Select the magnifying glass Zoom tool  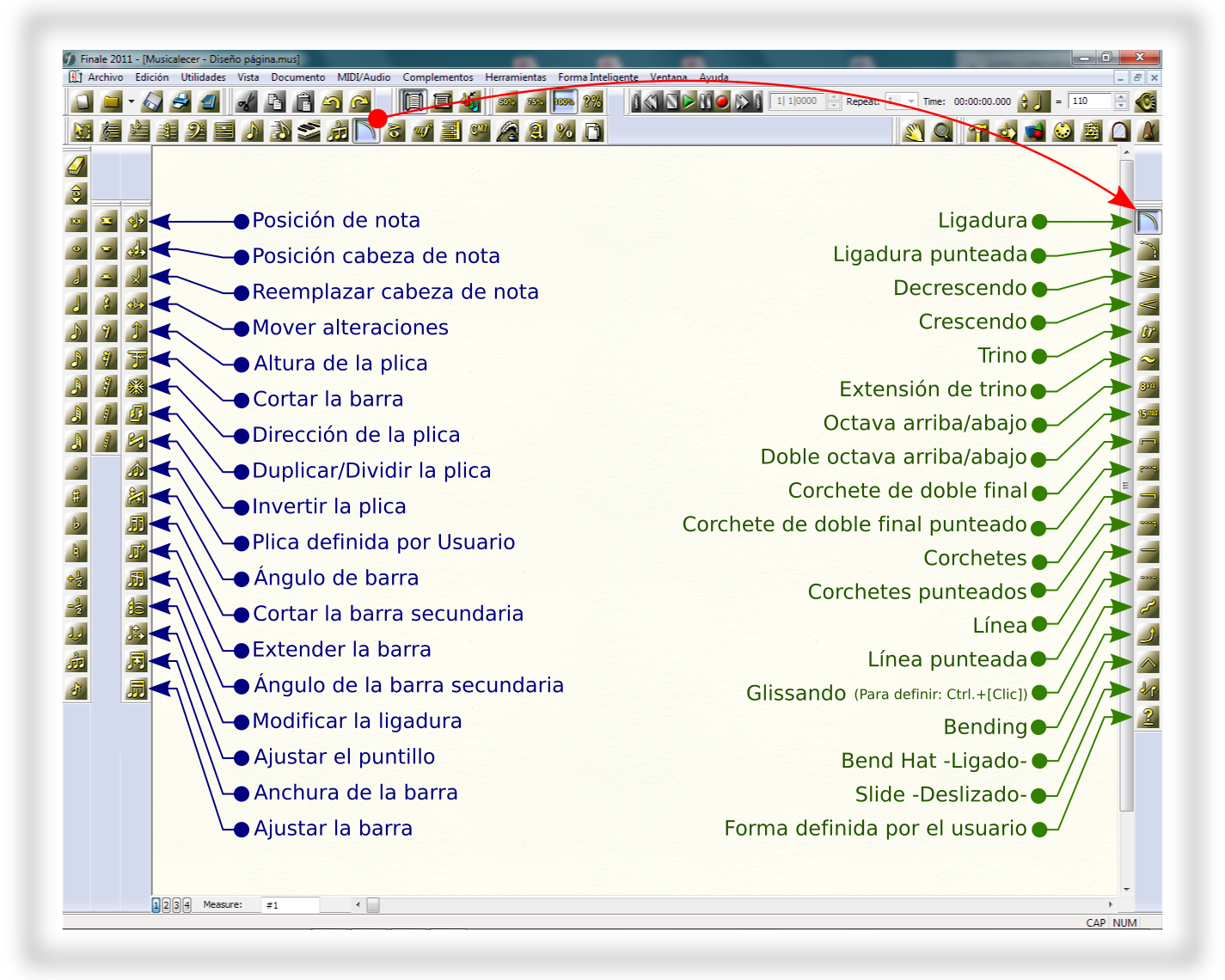coord(942,132)
